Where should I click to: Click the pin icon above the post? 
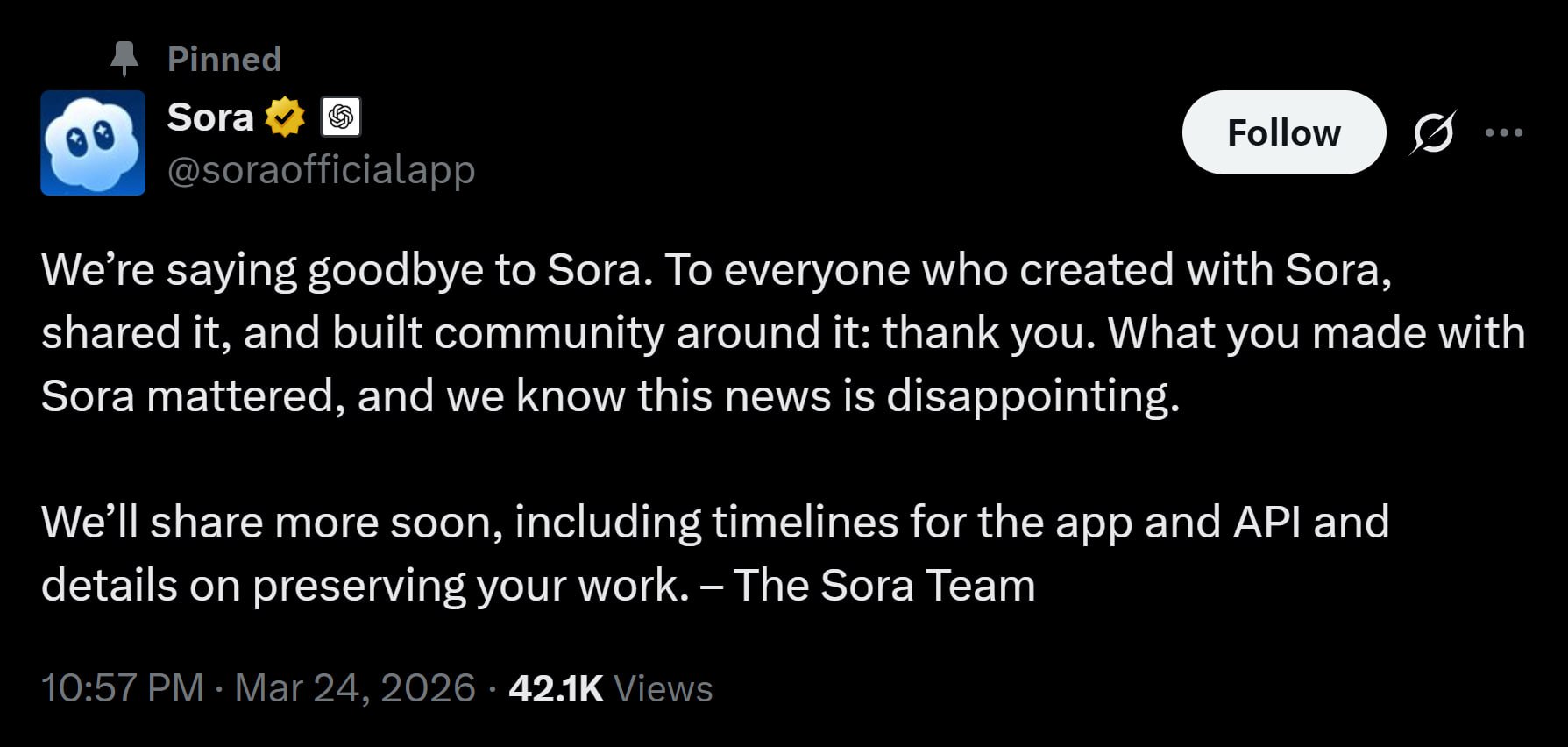click(124, 59)
